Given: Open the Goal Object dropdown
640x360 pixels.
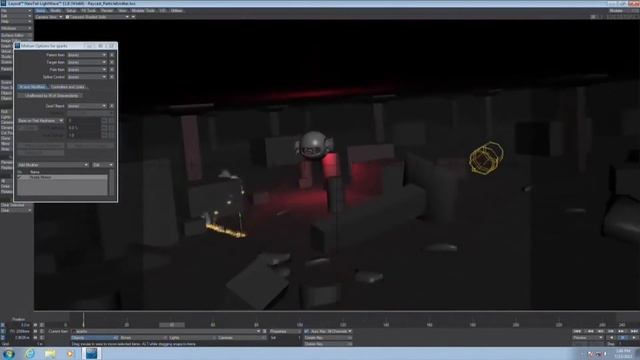Looking at the screenshot, I should 87,106.
